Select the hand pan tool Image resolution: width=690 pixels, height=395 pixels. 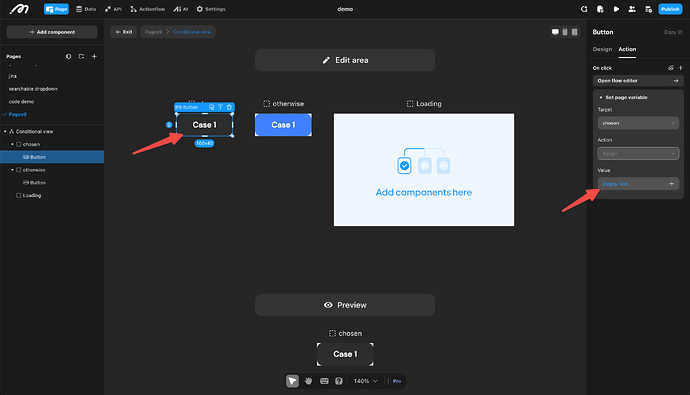[x=308, y=381]
